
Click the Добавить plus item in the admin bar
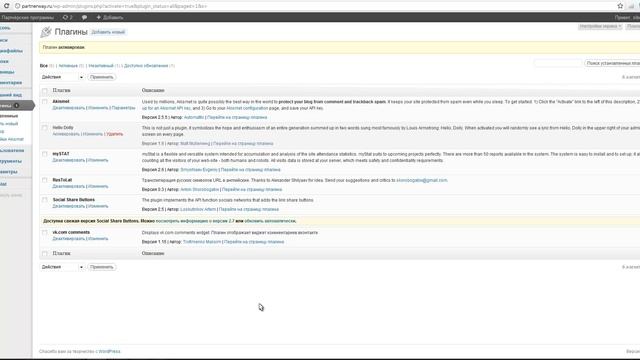coord(109,17)
